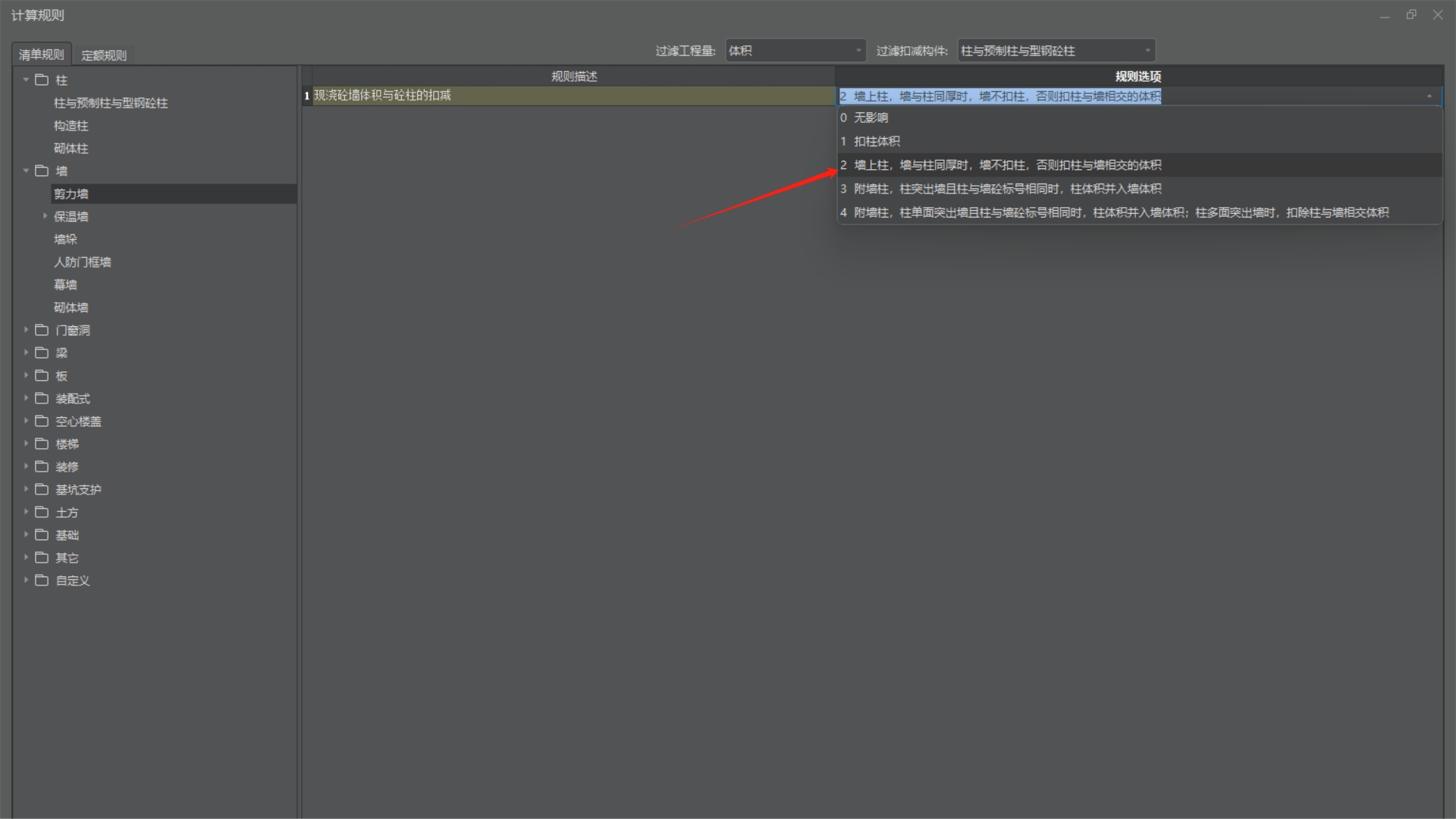1456x819 pixels.
Task: Click the 空心楼盖 folder icon
Action: [42, 421]
